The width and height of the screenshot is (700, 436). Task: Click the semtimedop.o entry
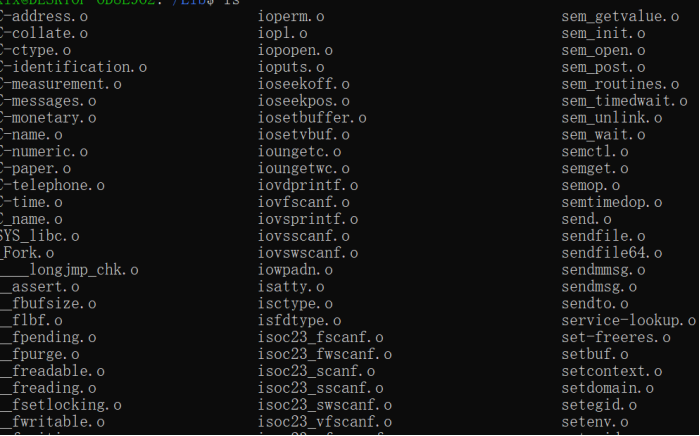(612, 203)
